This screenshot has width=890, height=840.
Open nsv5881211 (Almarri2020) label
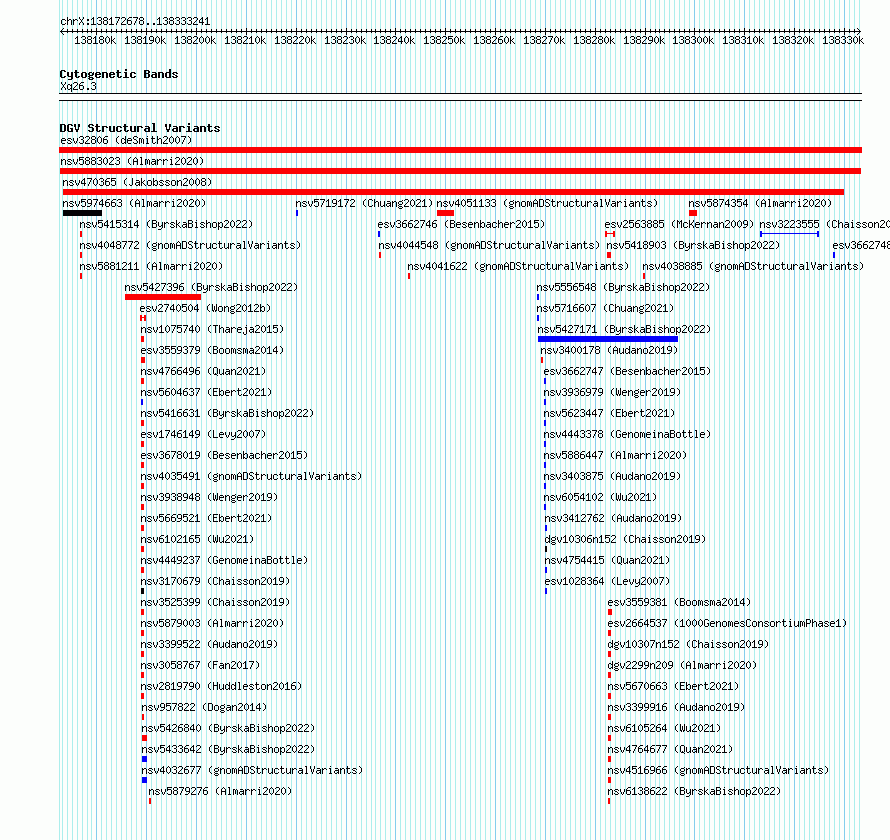(151, 266)
